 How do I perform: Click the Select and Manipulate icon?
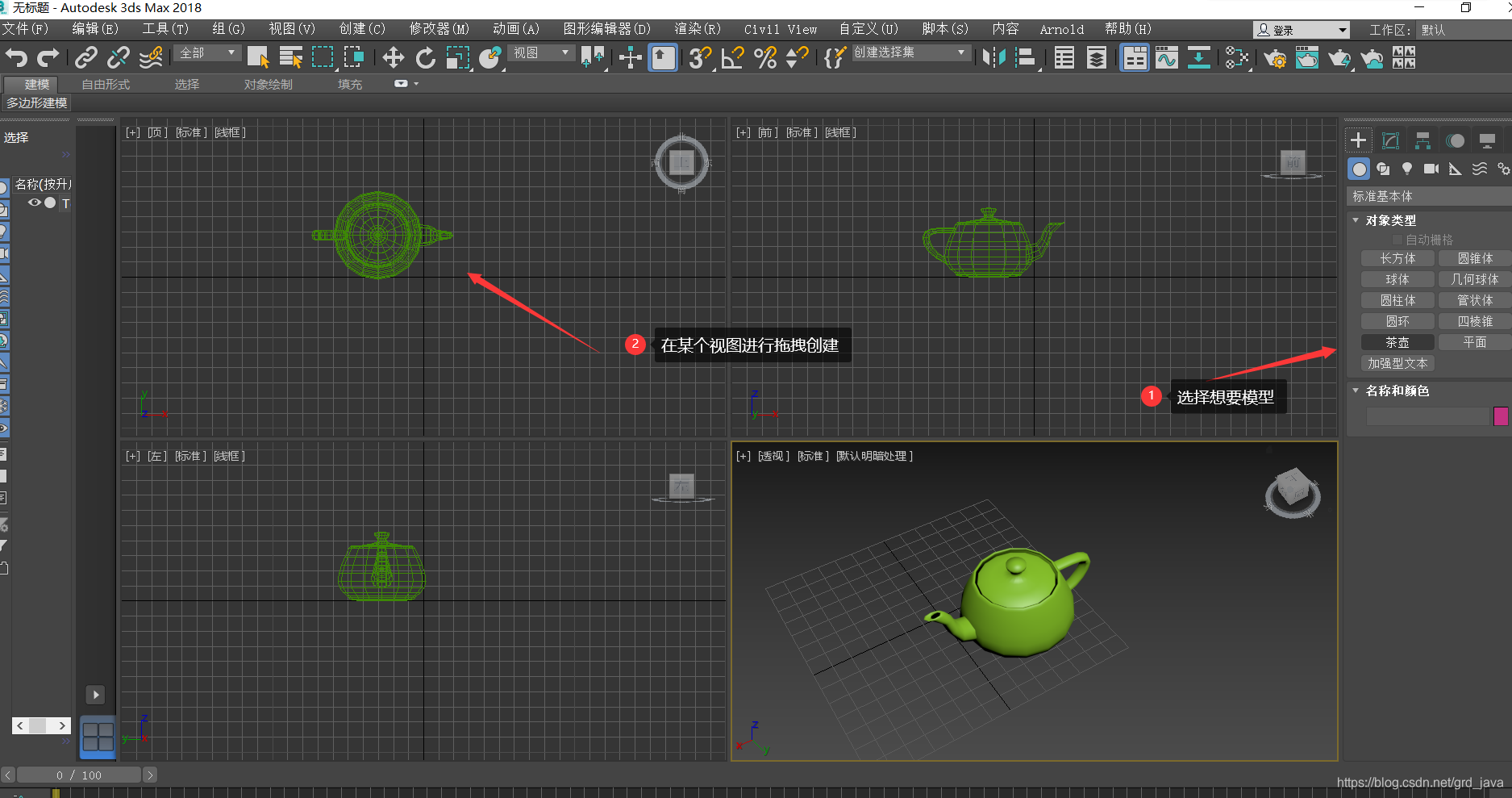point(631,58)
